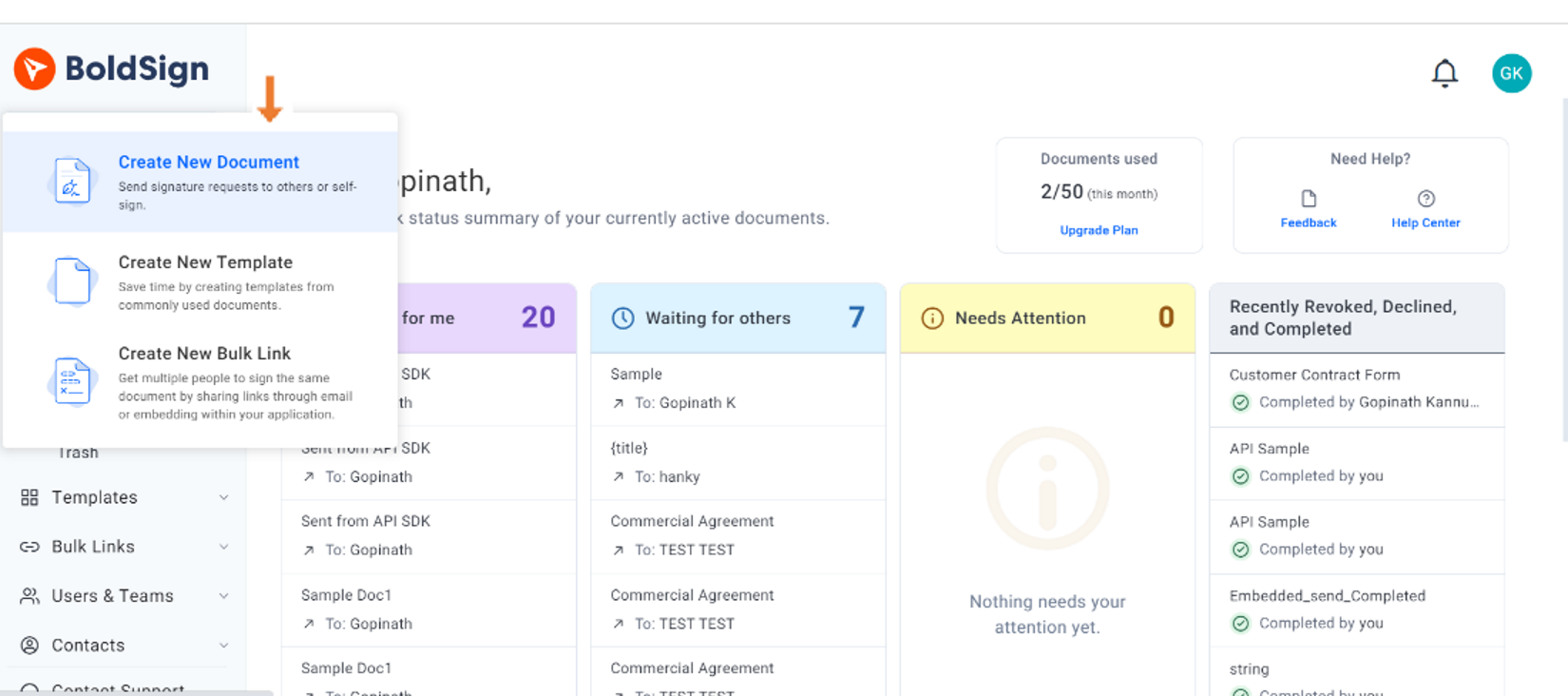Click the info icon beside Needs Attention
This screenshot has height=696, width=1568.
tap(932, 319)
